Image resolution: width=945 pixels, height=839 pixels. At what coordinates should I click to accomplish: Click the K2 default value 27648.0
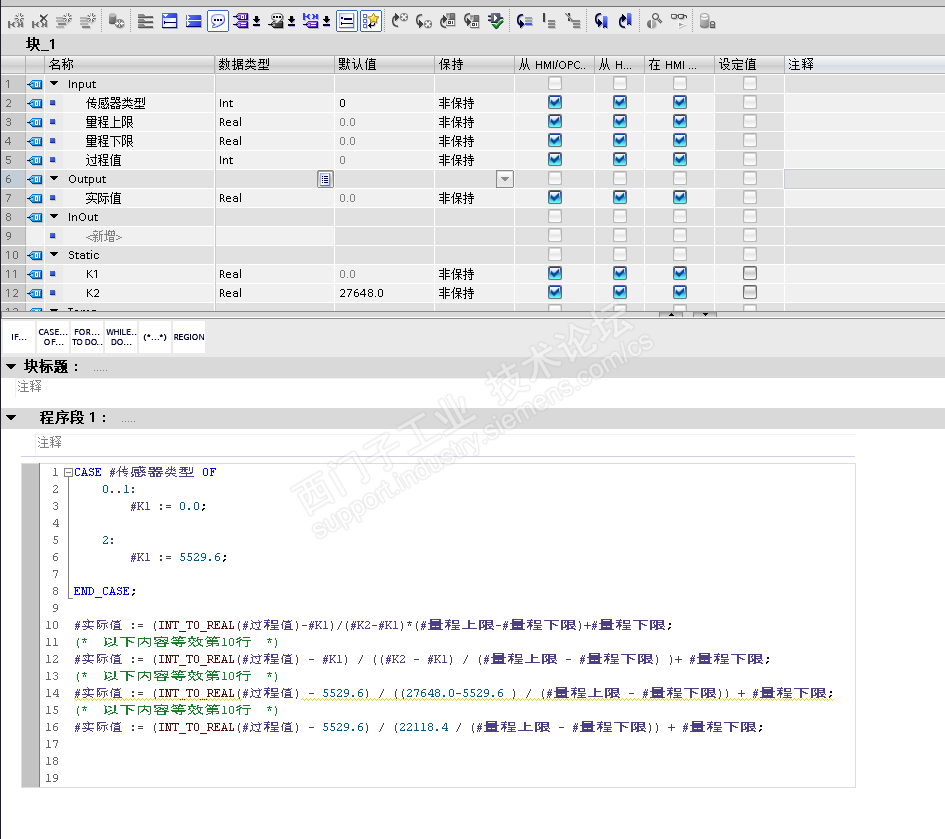[x=362, y=293]
